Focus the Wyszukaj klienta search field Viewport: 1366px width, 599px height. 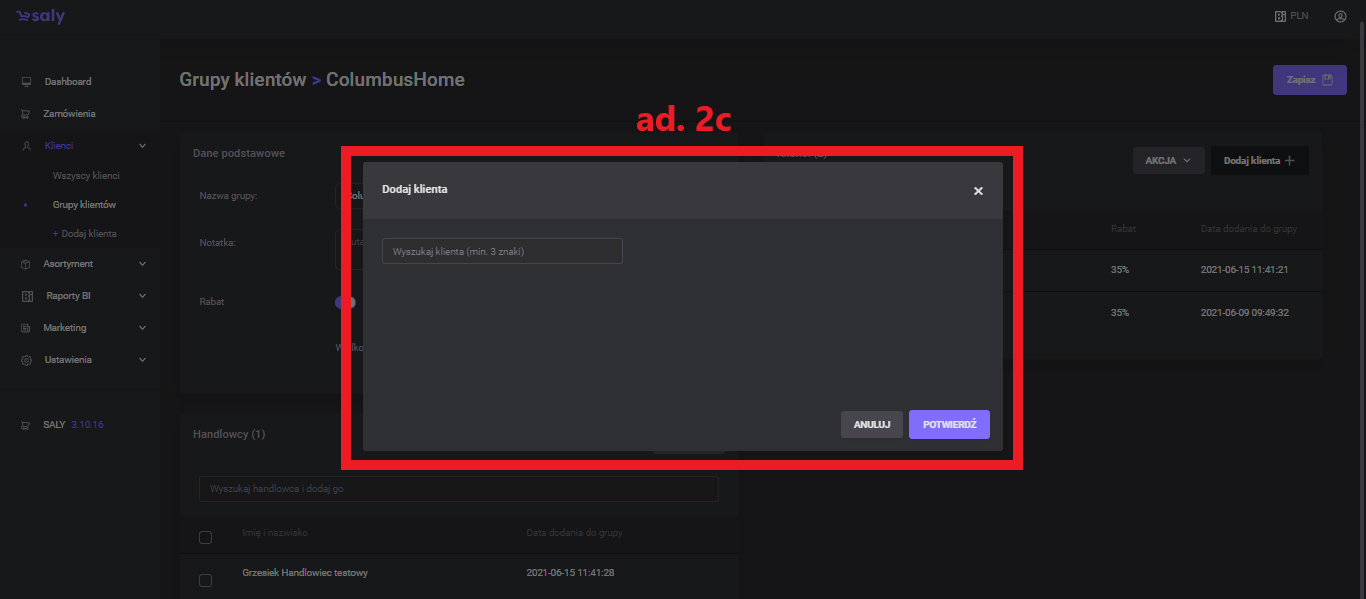tap(502, 252)
